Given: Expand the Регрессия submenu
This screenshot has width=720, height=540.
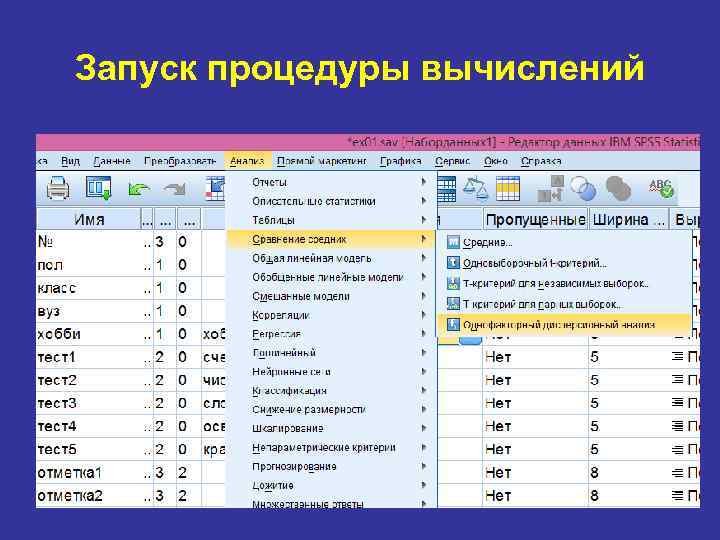Looking at the screenshot, I should (331, 334).
